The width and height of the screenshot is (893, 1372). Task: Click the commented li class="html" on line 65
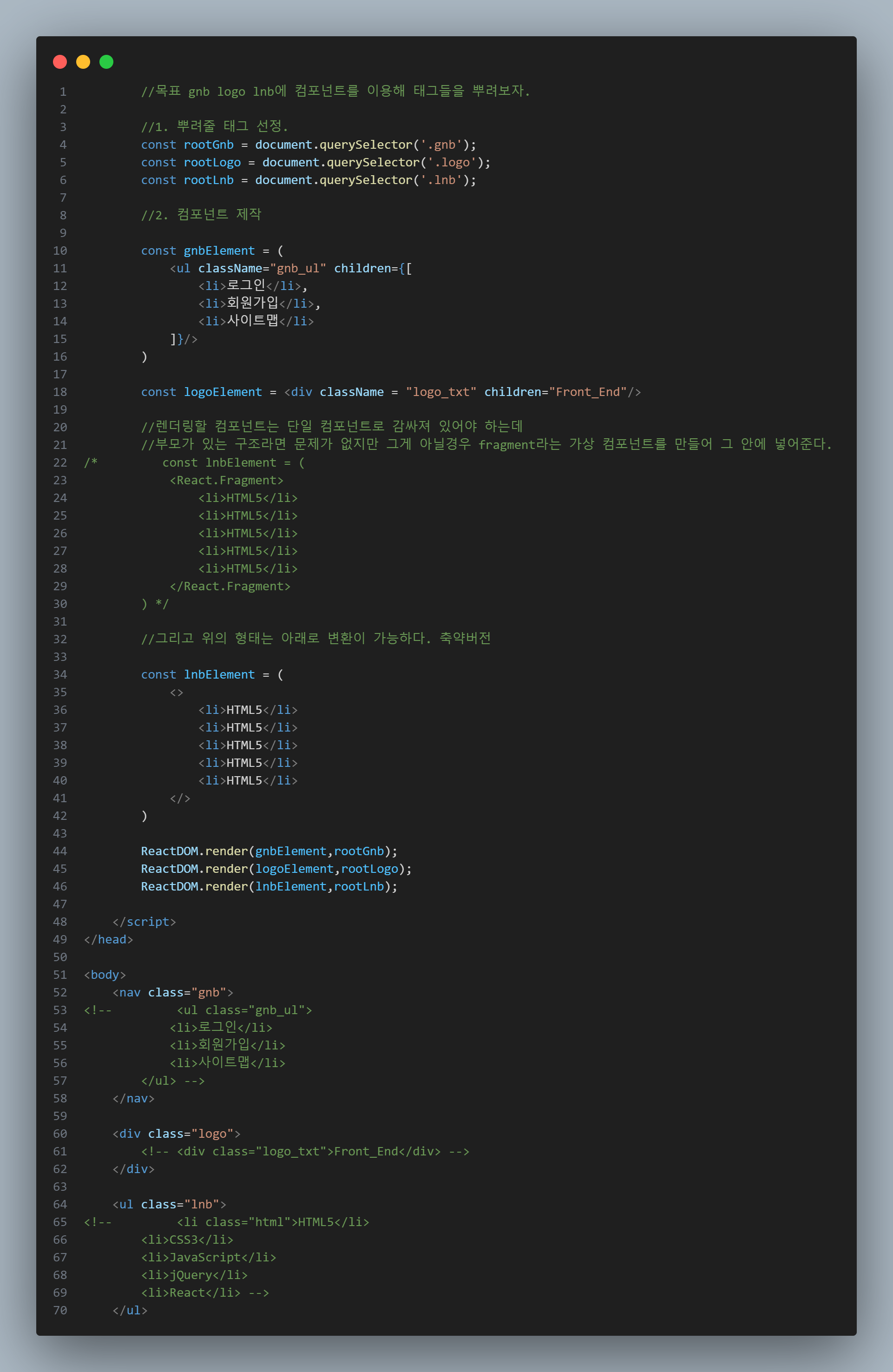point(273,1222)
